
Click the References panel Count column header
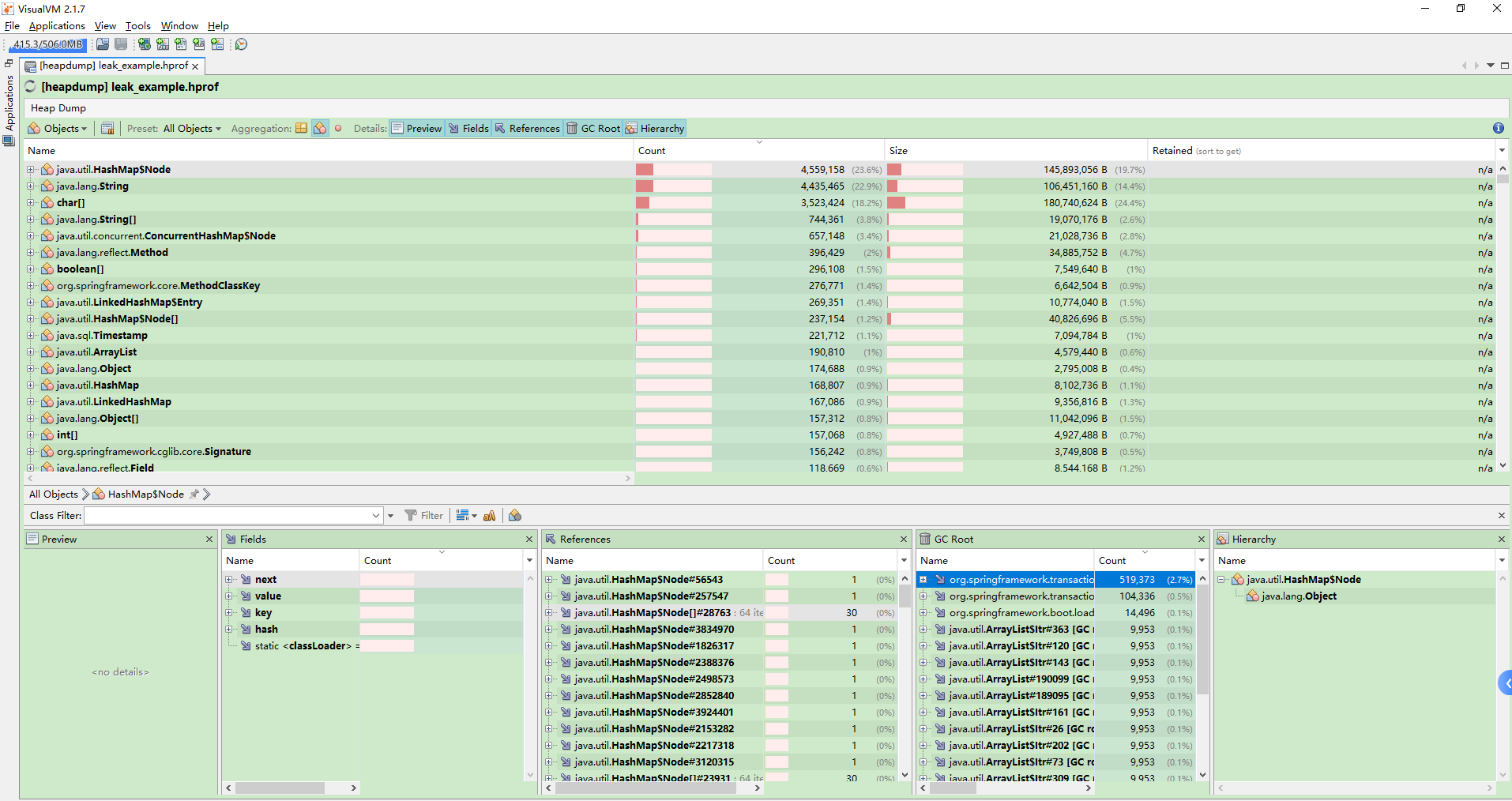tap(829, 560)
